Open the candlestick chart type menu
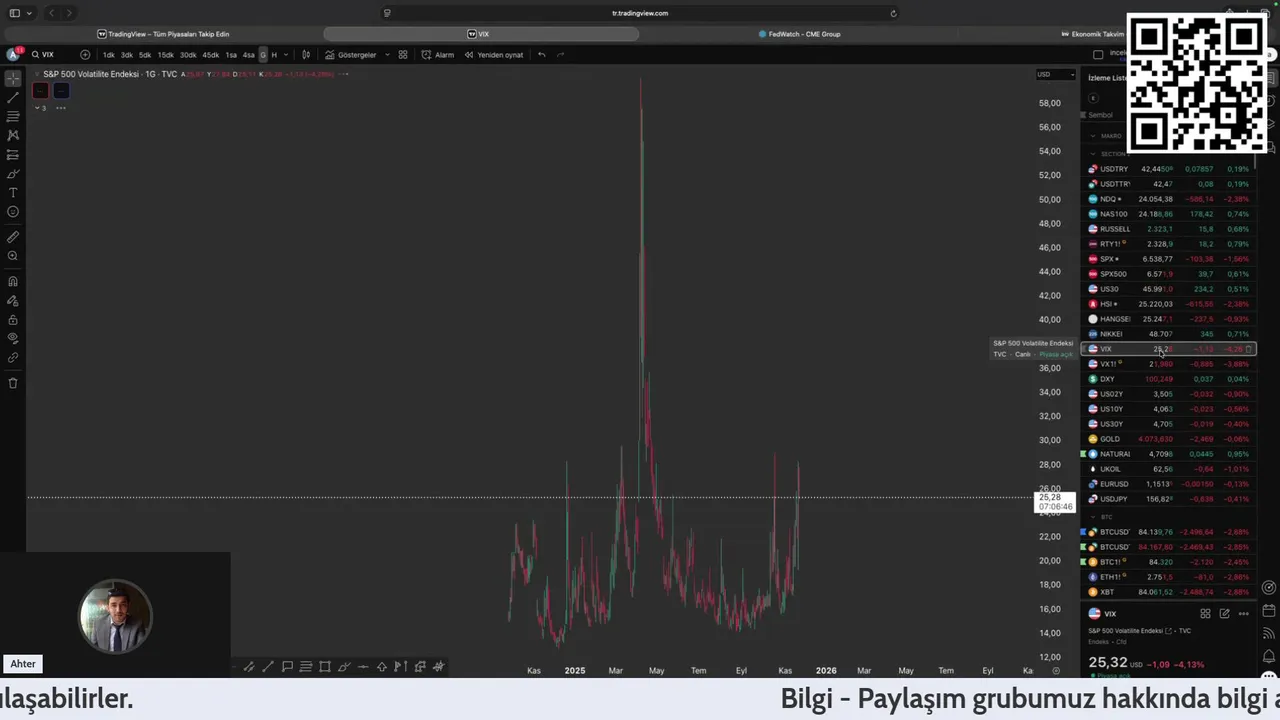 pos(306,55)
